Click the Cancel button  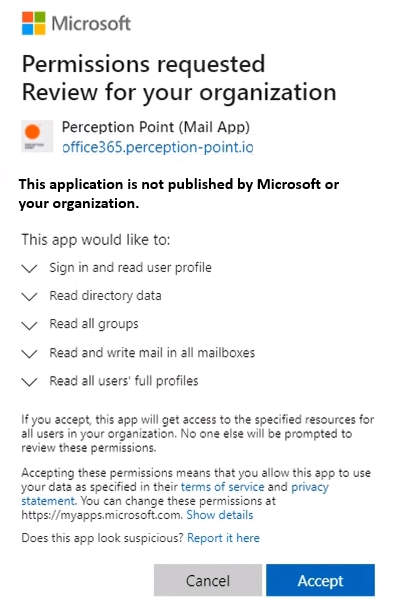tap(208, 580)
